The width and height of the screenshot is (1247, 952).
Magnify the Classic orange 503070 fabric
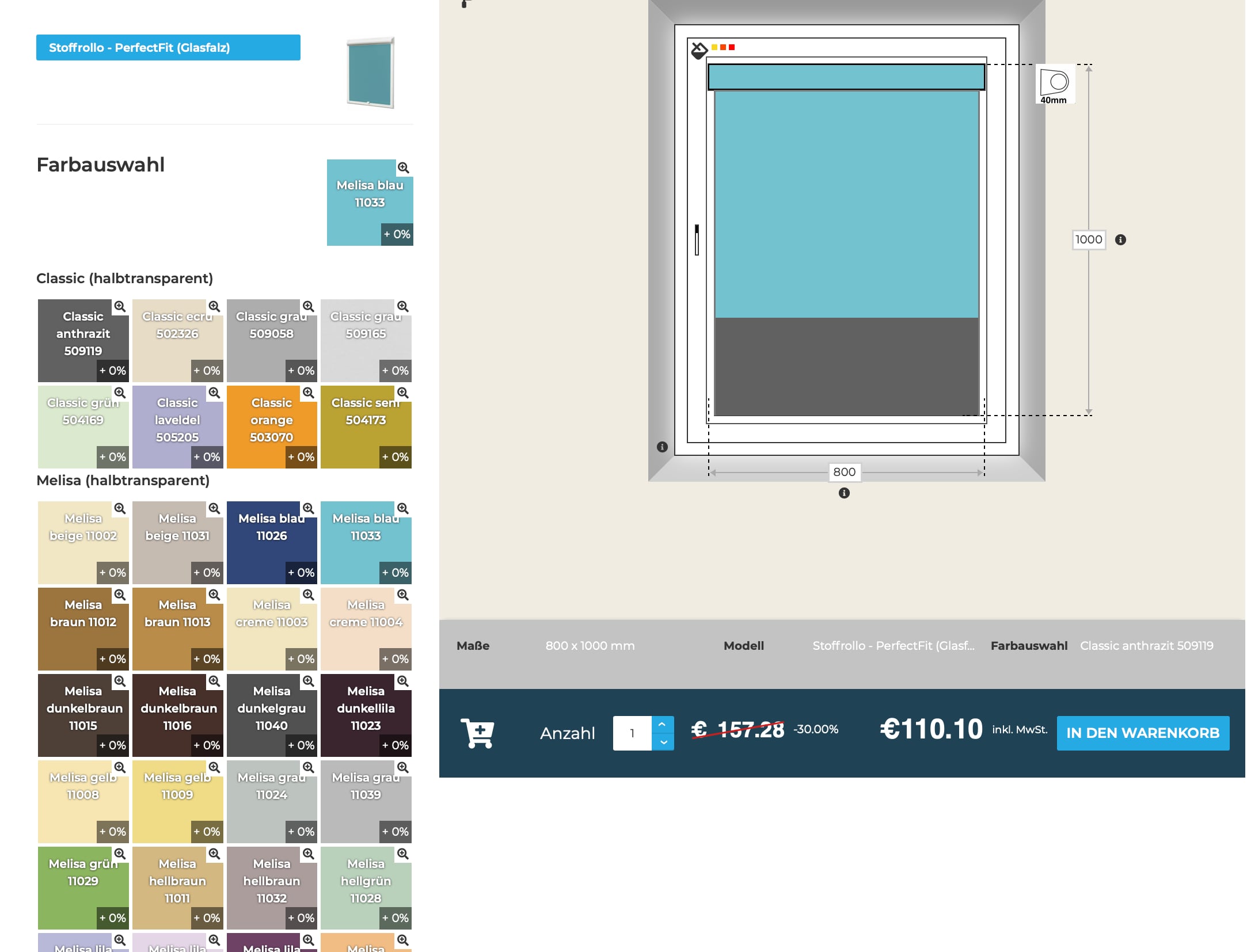click(x=309, y=393)
